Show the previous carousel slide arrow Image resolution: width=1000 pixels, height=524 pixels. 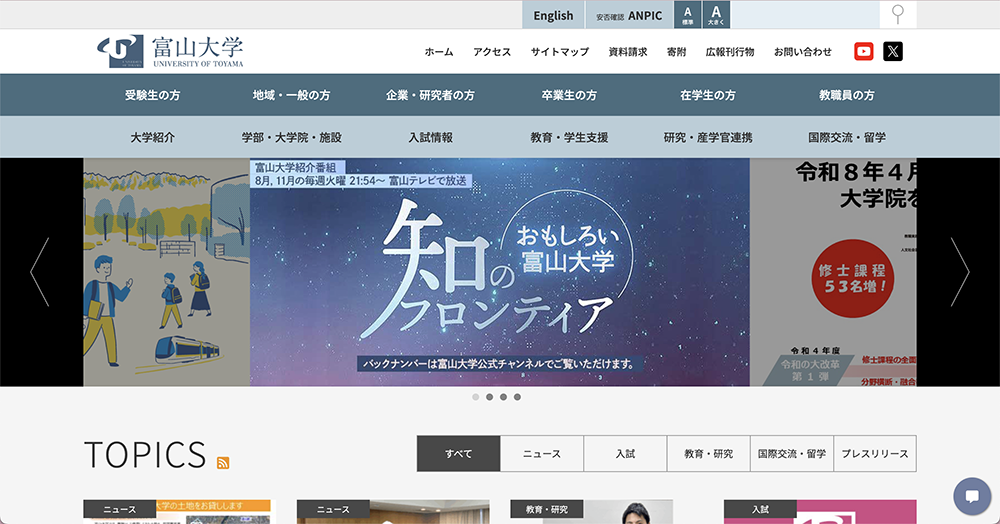[x=40, y=272]
